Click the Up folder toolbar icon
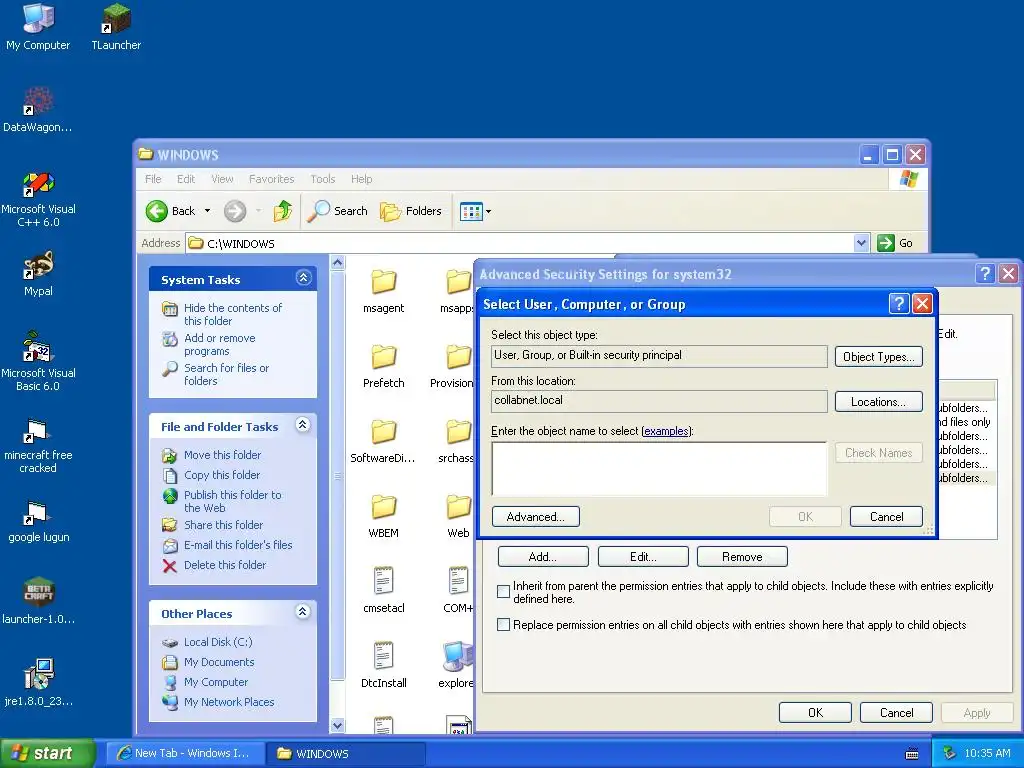Viewport: 1024px width, 768px height. click(x=283, y=211)
